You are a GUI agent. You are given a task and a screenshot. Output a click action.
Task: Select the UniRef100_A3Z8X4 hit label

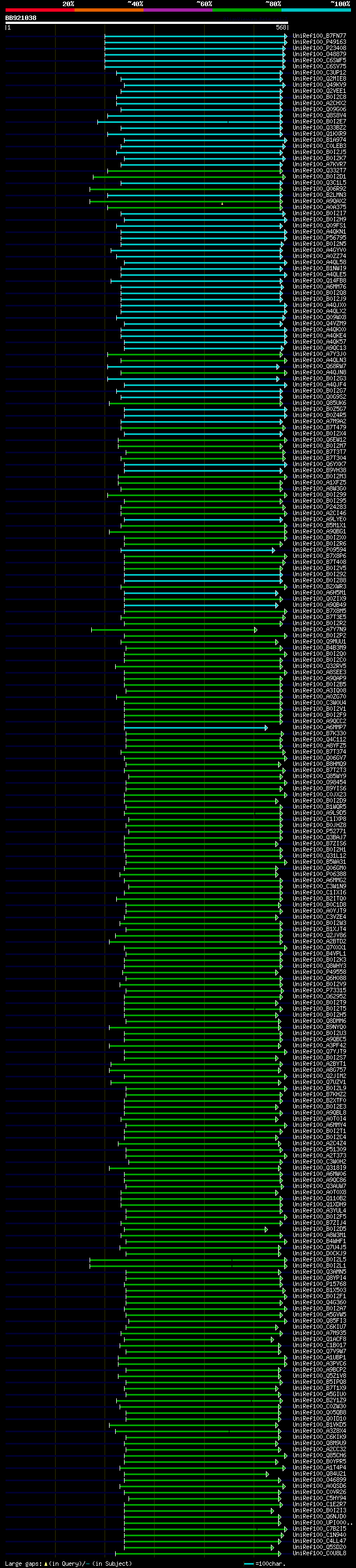tap(319, 1431)
